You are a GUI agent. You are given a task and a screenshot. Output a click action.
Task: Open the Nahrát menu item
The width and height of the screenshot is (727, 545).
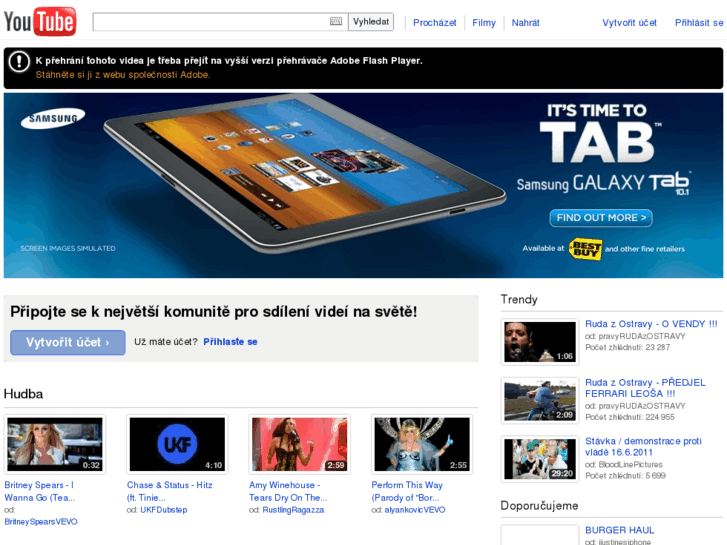(x=525, y=23)
